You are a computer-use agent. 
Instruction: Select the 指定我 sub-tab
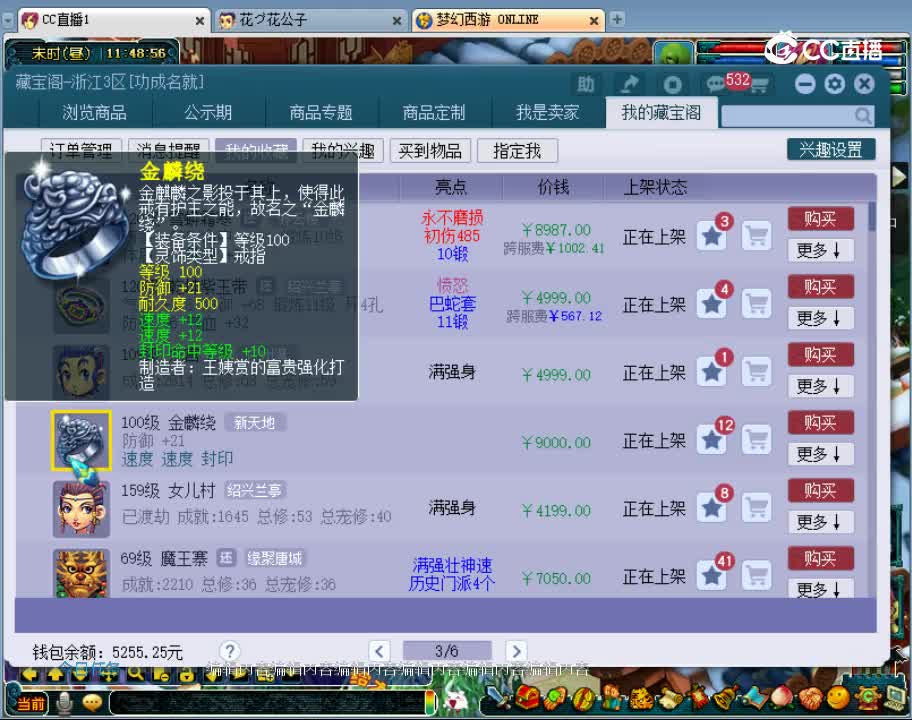pyautogui.click(x=517, y=151)
